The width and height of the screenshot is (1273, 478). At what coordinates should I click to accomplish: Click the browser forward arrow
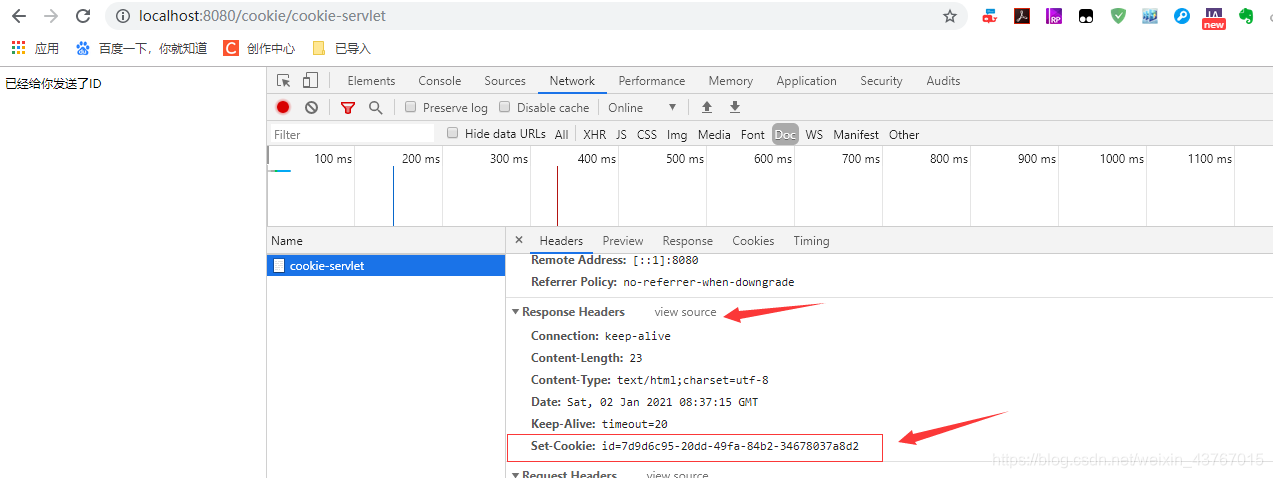click(51, 16)
